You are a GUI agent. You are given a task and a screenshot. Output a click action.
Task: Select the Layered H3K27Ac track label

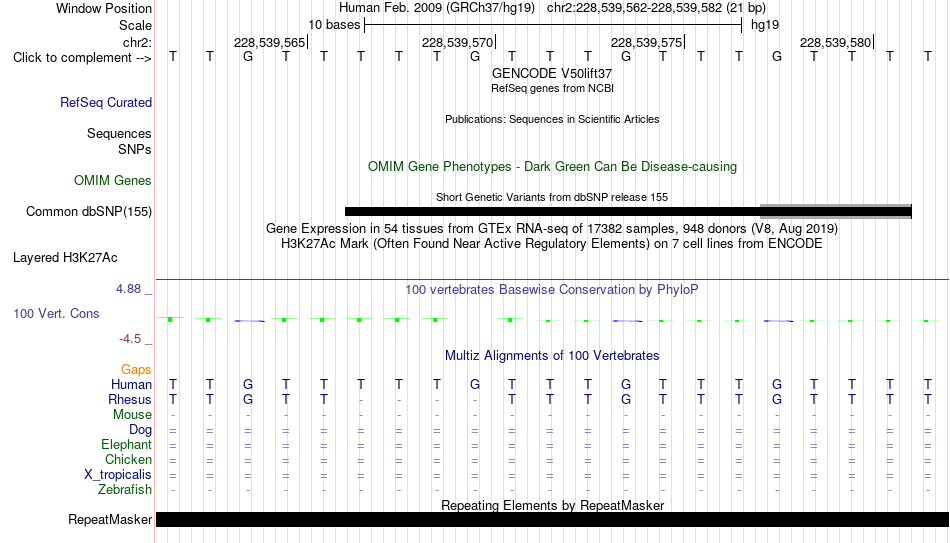coord(65,258)
